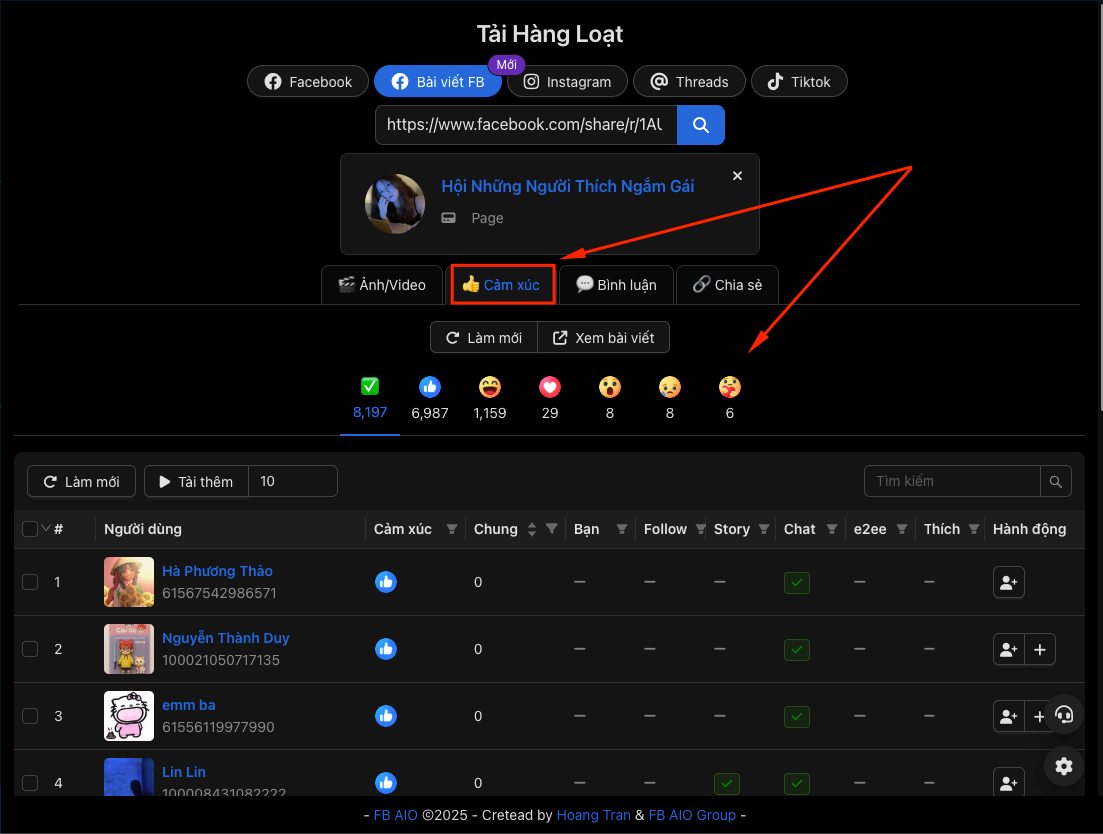Open Hà Phương Thảo profile link
The width and height of the screenshot is (1103, 834).
(x=217, y=571)
